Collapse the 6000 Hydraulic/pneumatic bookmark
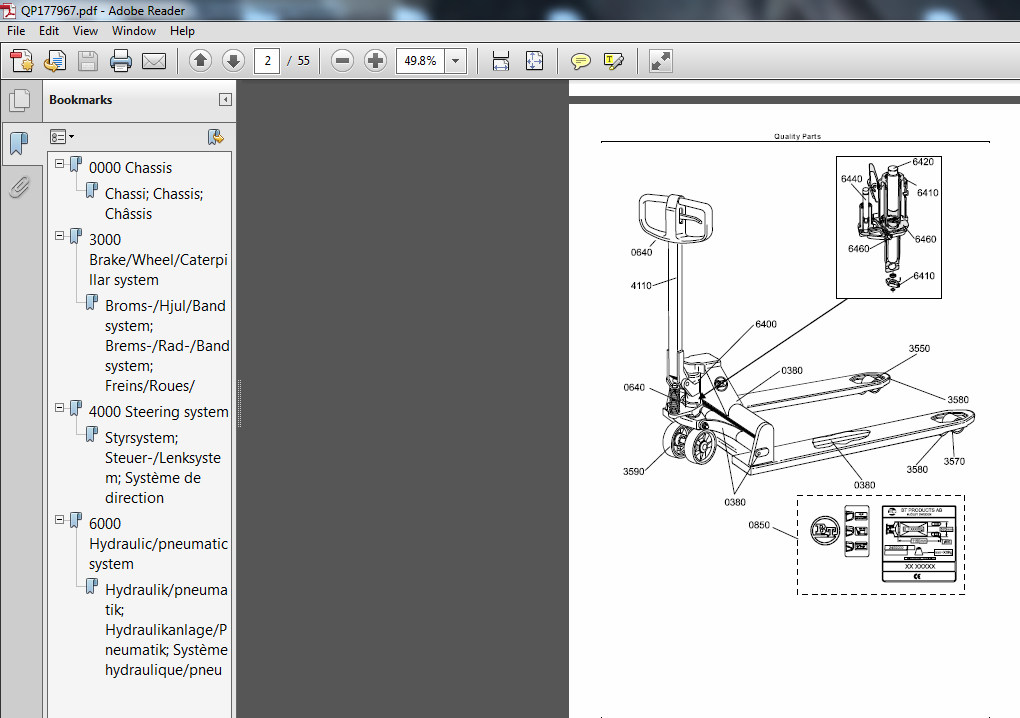The image size is (1020, 718). pyautogui.click(x=60, y=520)
